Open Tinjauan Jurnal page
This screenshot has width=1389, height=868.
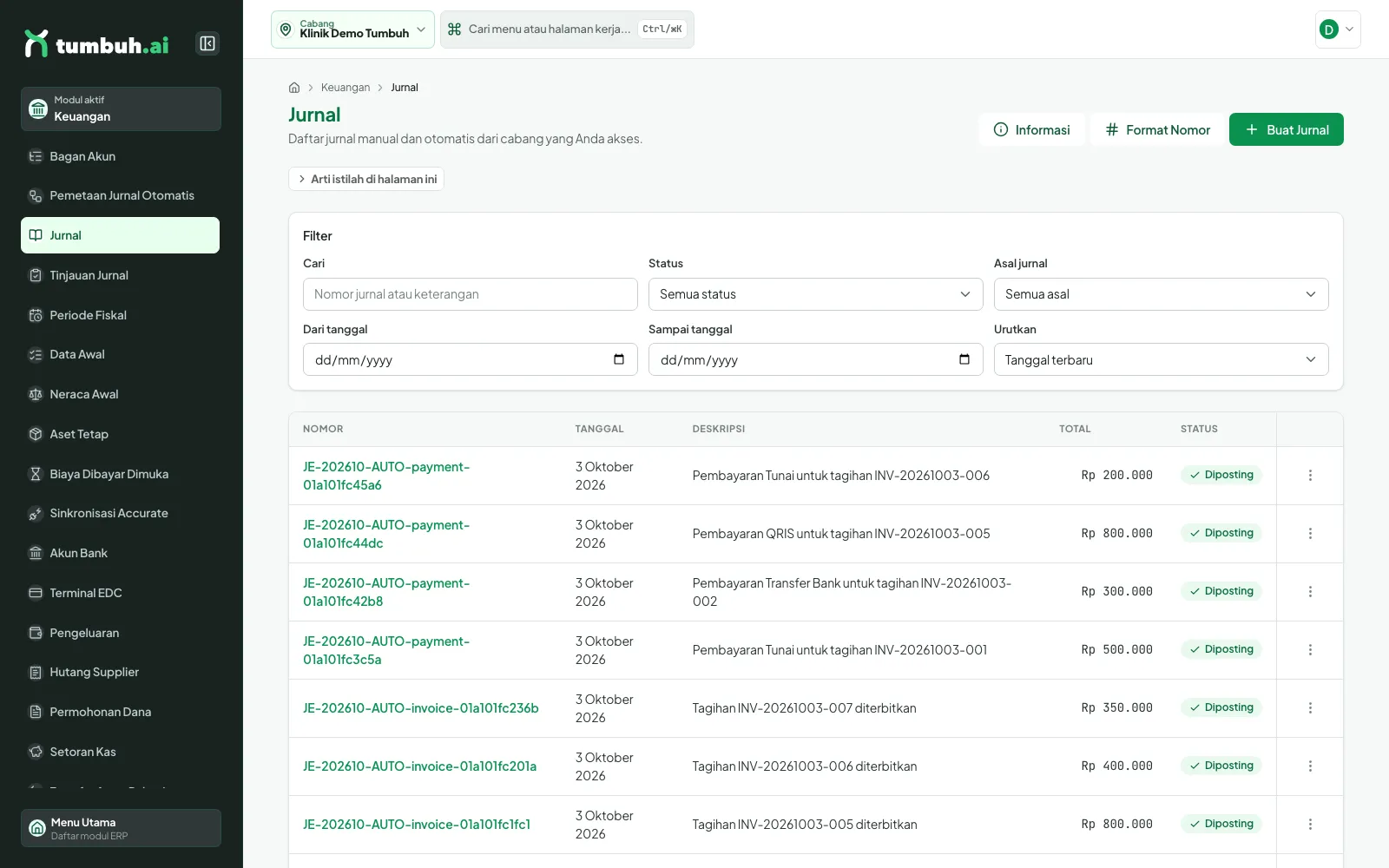point(120,275)
